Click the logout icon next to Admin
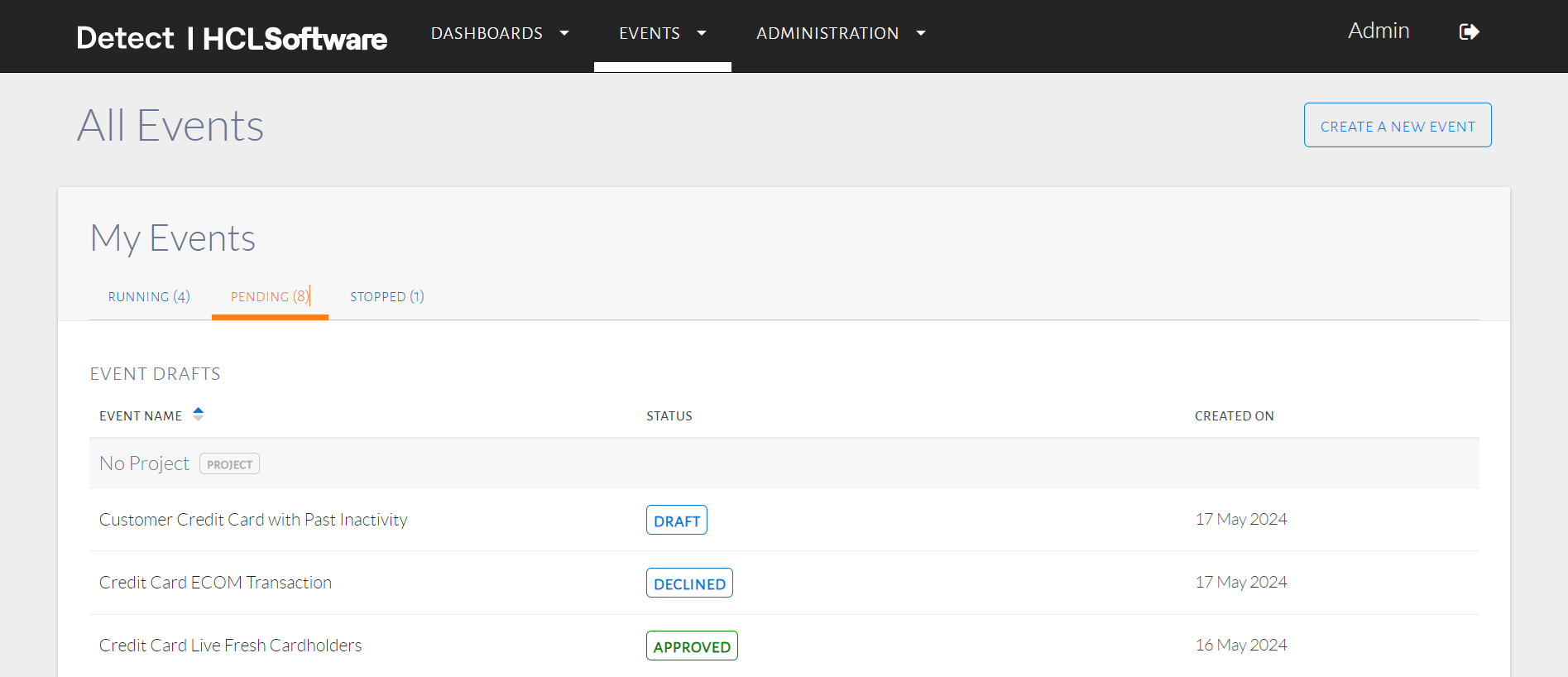Image resolution: width=1568 pixels, height=677 pixels. tap(1469, 32)
